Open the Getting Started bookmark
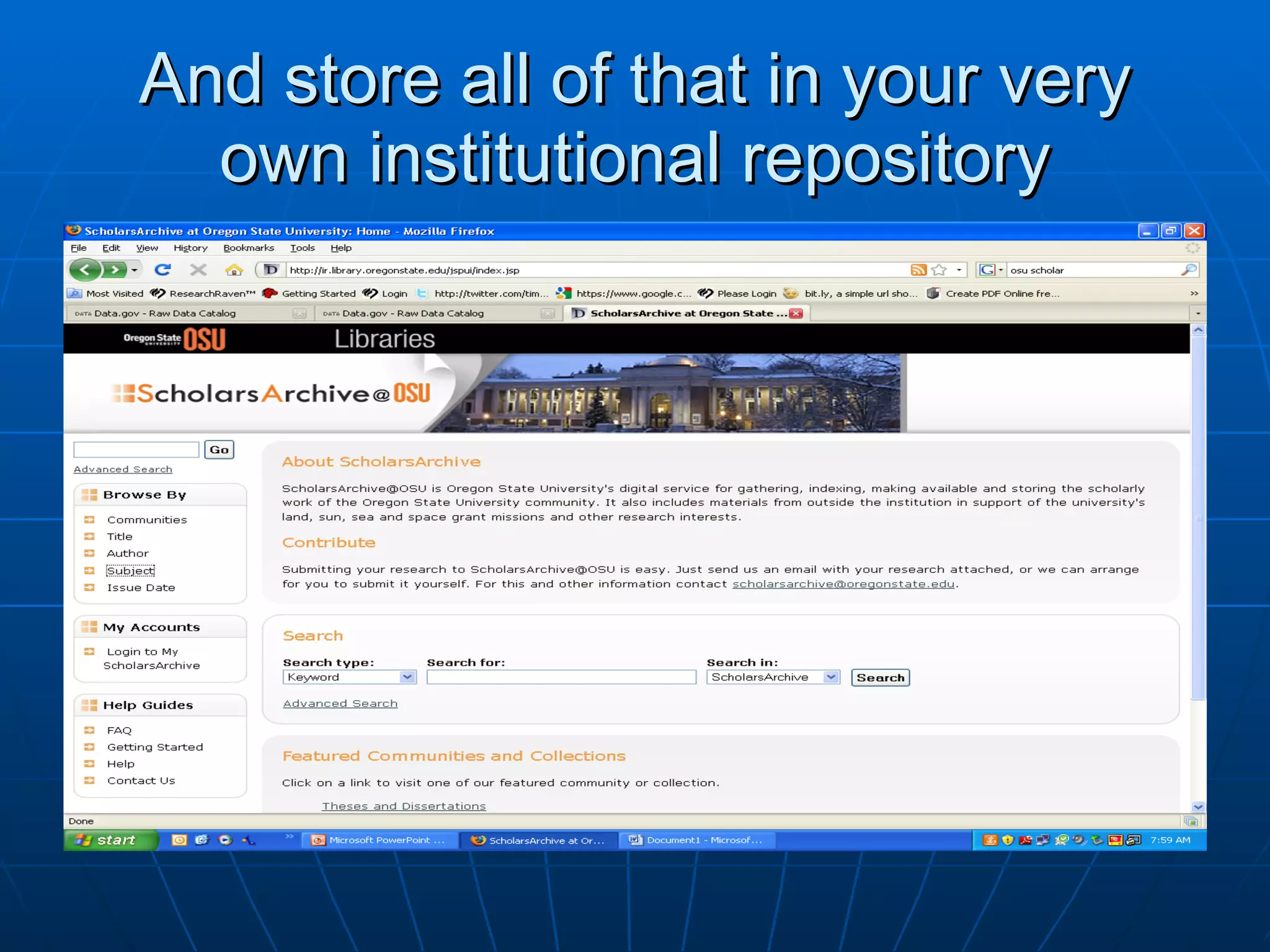This screenshot has height=952, width=1270. [x=309, y=293]
